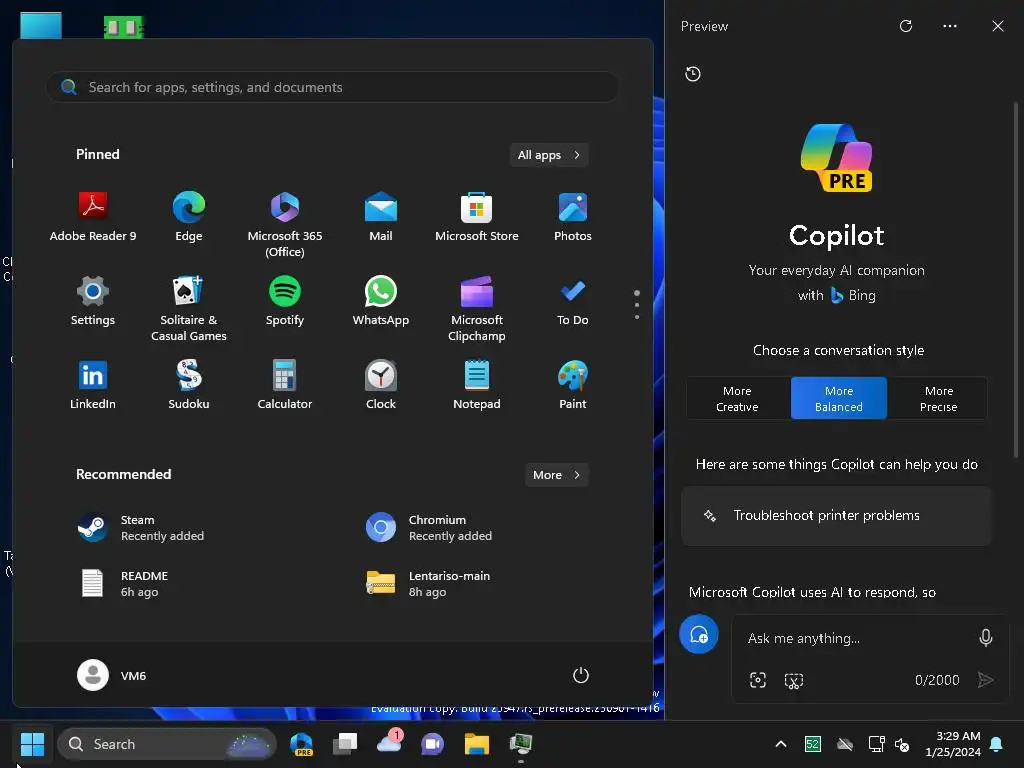This screenshot has height=768, width=1024.
Task: Choose Troubleshoot printer problems suggestion
Action: click(x=837, y=515)
